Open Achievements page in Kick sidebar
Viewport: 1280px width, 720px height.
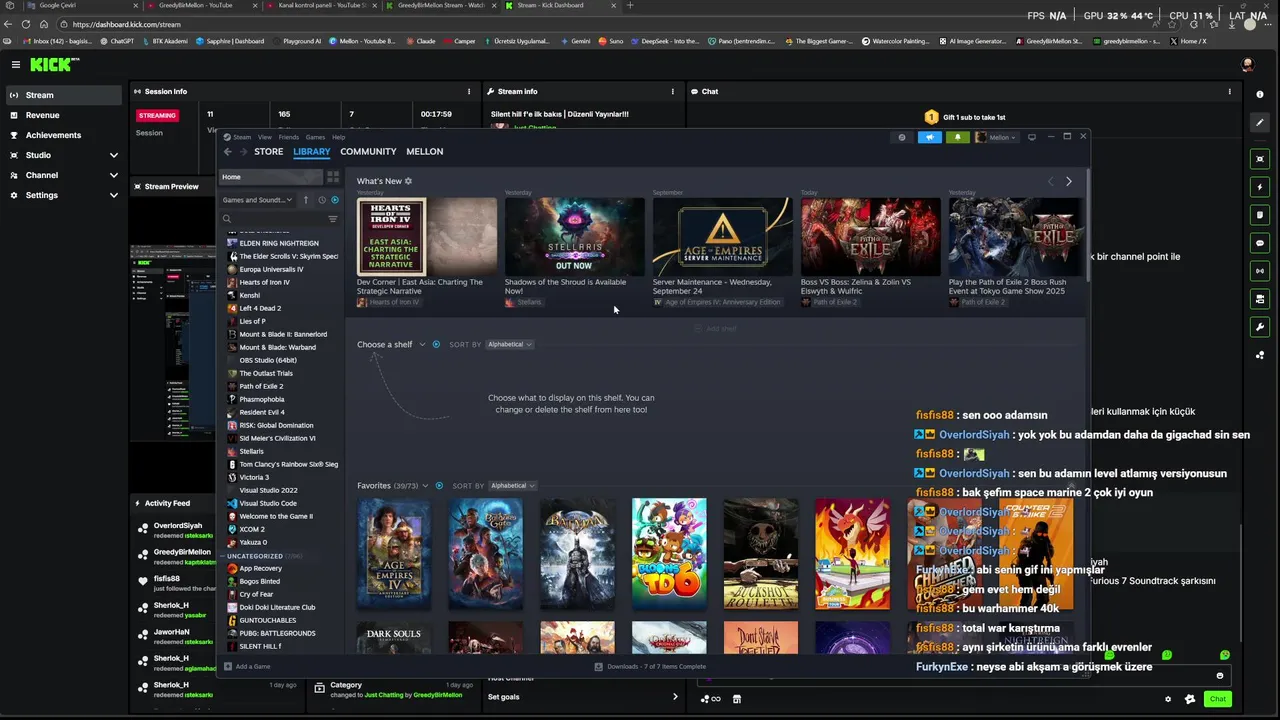[x=62, y=135]
